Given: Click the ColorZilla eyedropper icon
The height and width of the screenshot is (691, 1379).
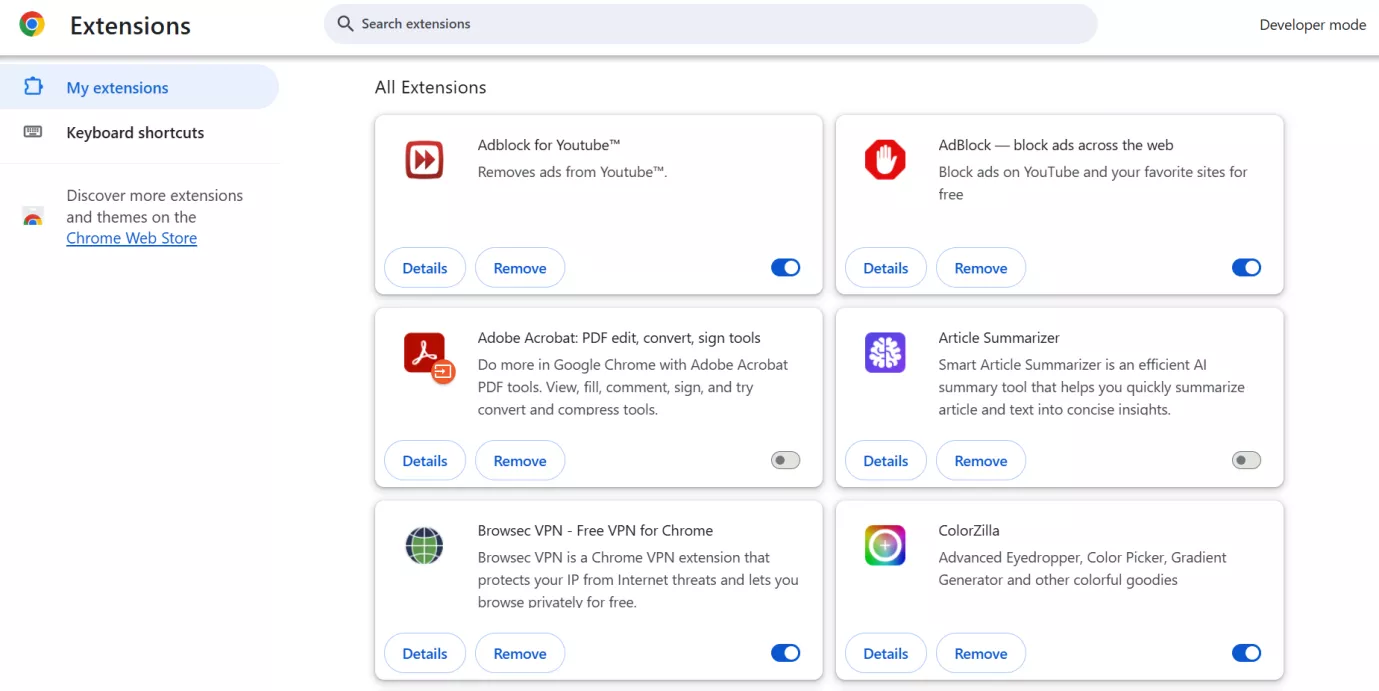Looking at the screenshot, I should pyautogui.click(x=884, y=545).
